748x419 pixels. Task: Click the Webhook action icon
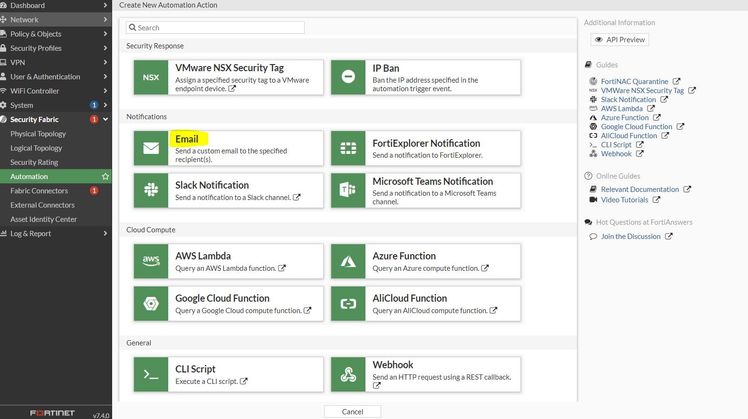coord(348,374)
